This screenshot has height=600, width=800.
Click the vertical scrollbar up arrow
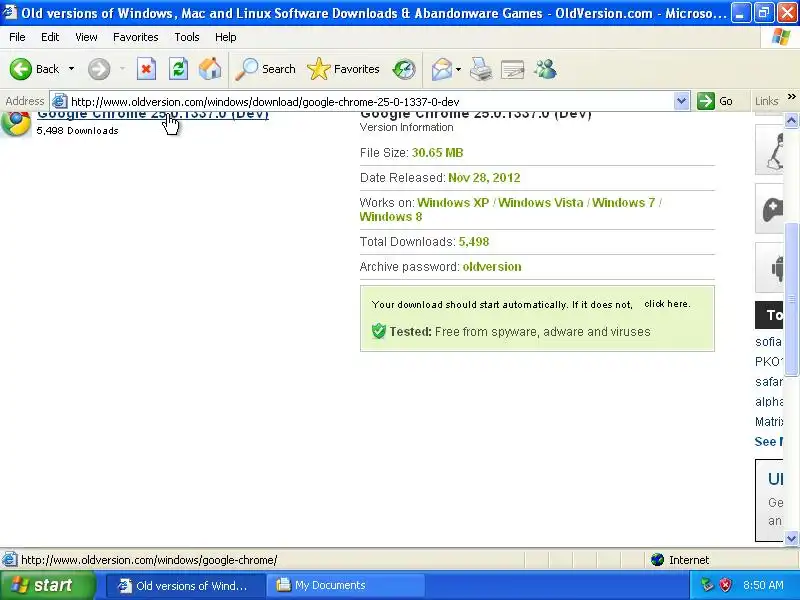point(791,120)
